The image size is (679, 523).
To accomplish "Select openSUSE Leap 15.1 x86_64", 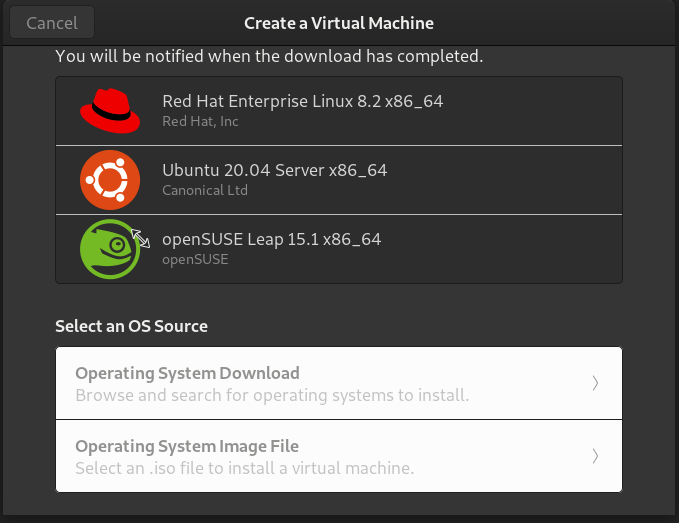I will tap(339, 249).
